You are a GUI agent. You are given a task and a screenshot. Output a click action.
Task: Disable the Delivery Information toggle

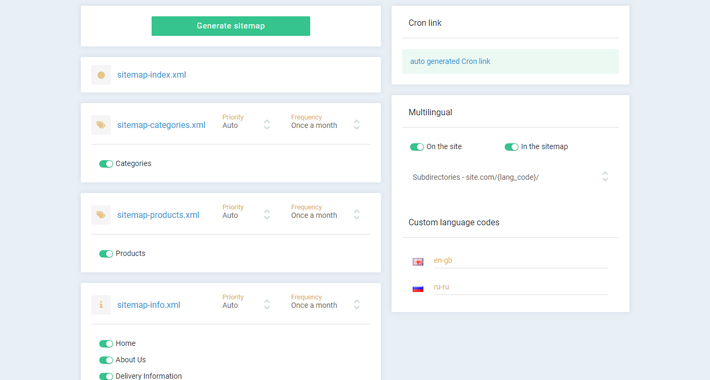click(x=106, y=376)
